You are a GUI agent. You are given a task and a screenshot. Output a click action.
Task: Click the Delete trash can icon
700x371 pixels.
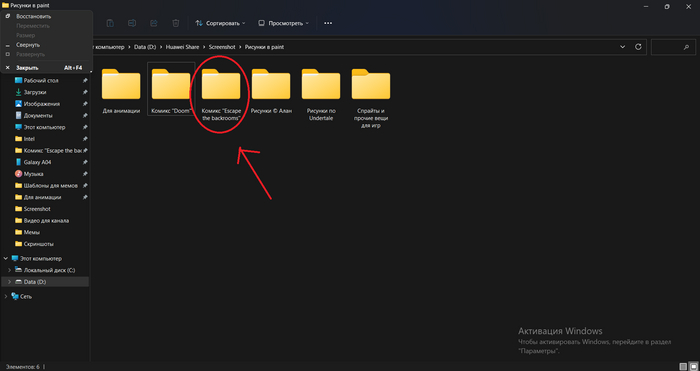[x=176, y=23]
